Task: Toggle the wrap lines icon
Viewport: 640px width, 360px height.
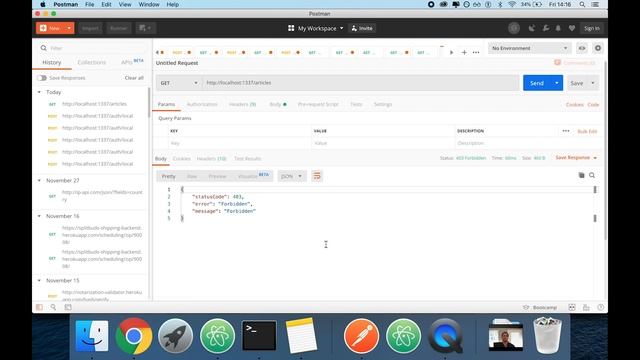Action: click(x=317, y=176)
